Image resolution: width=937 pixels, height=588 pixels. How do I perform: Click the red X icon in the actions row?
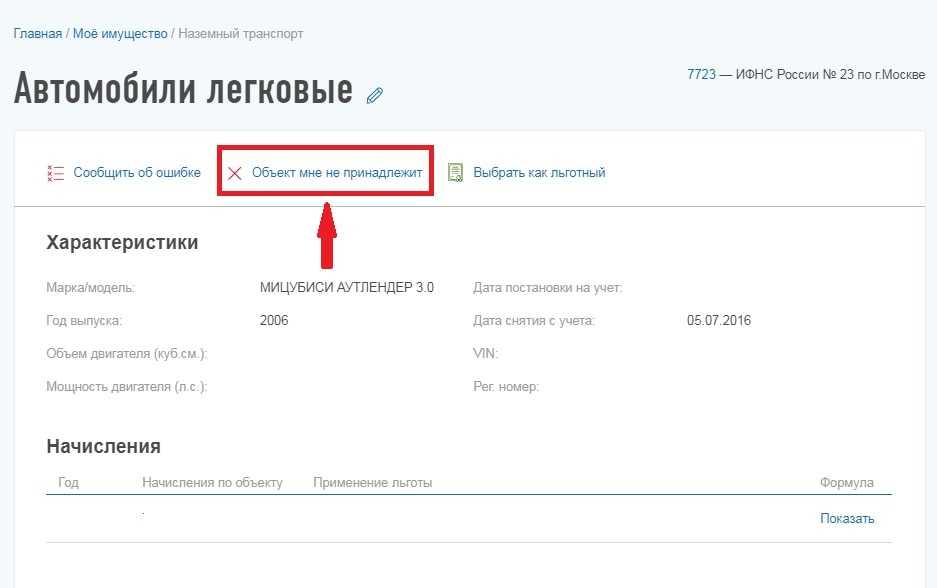235,173
